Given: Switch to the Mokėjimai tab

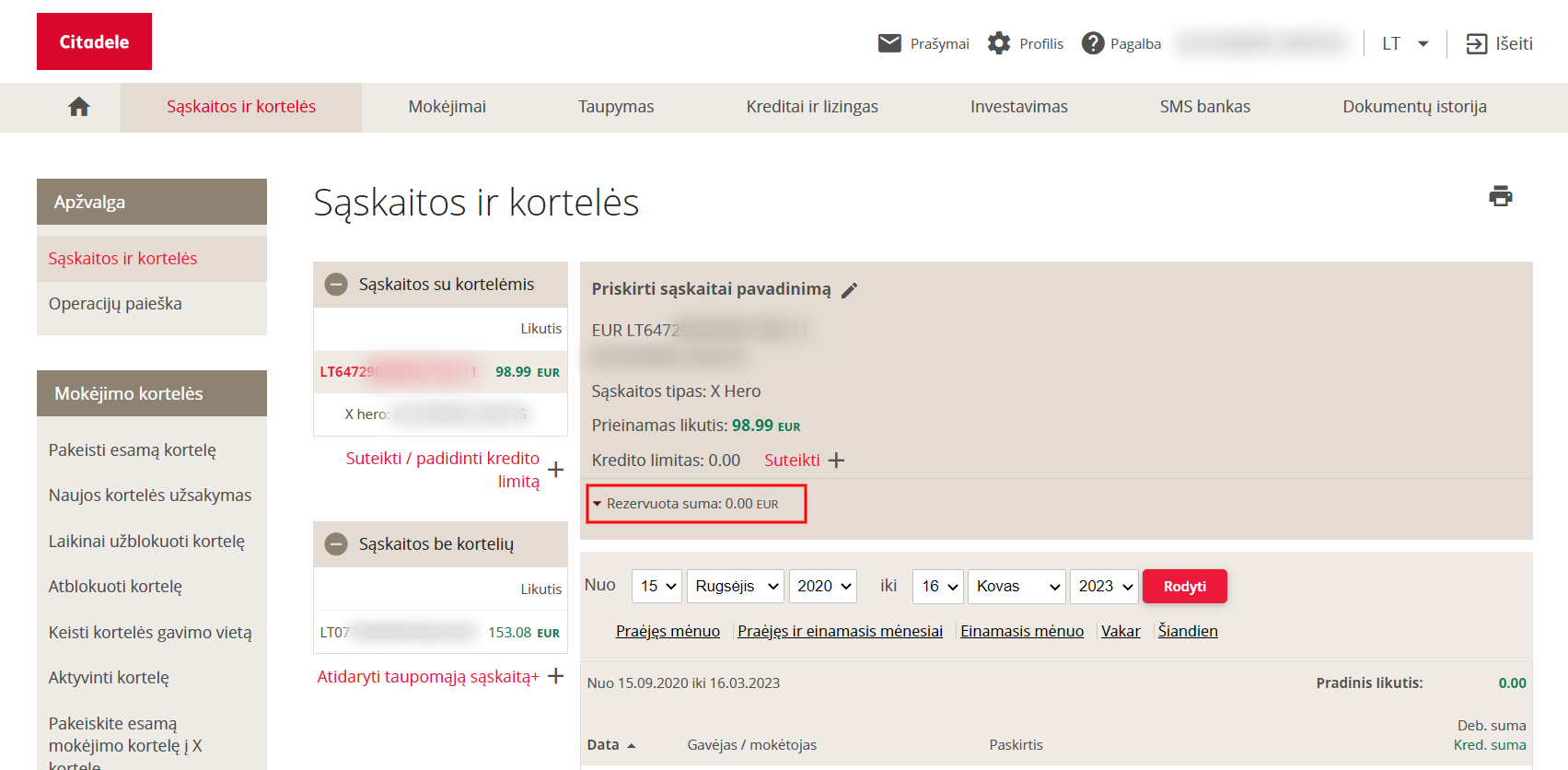Looking at the screenshot, I should pyautogui.click(x=447, y=107).
